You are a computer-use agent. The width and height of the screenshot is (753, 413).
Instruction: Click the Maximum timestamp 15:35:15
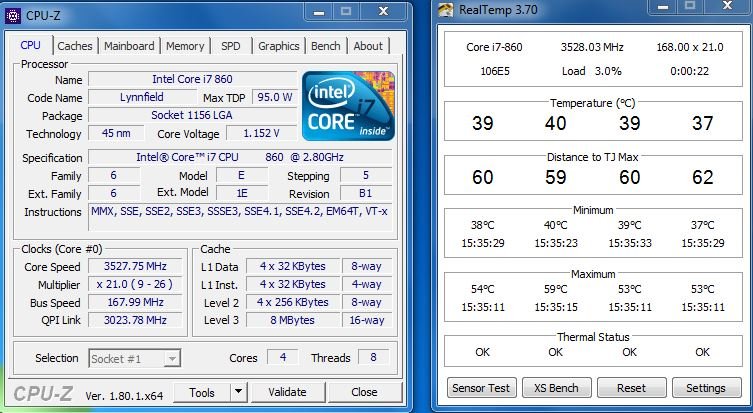556,307
